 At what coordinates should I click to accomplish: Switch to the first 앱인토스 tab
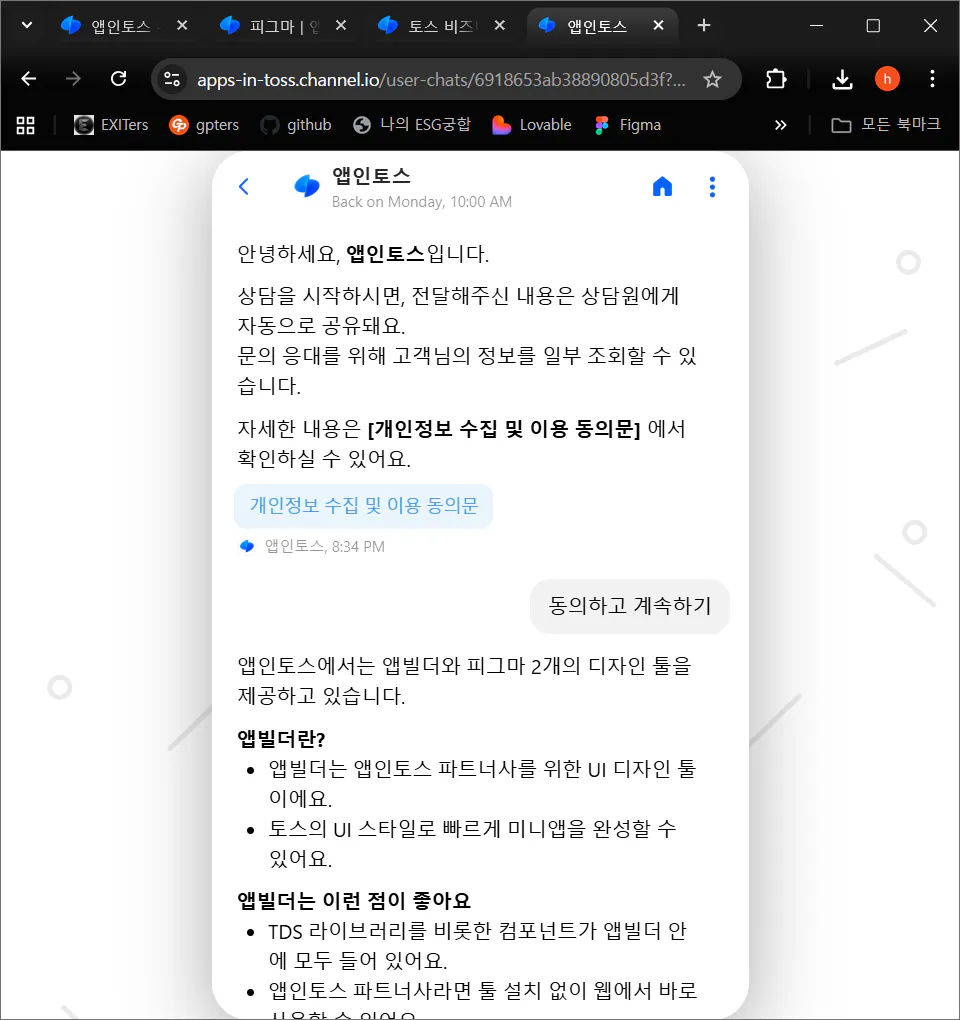122,26
